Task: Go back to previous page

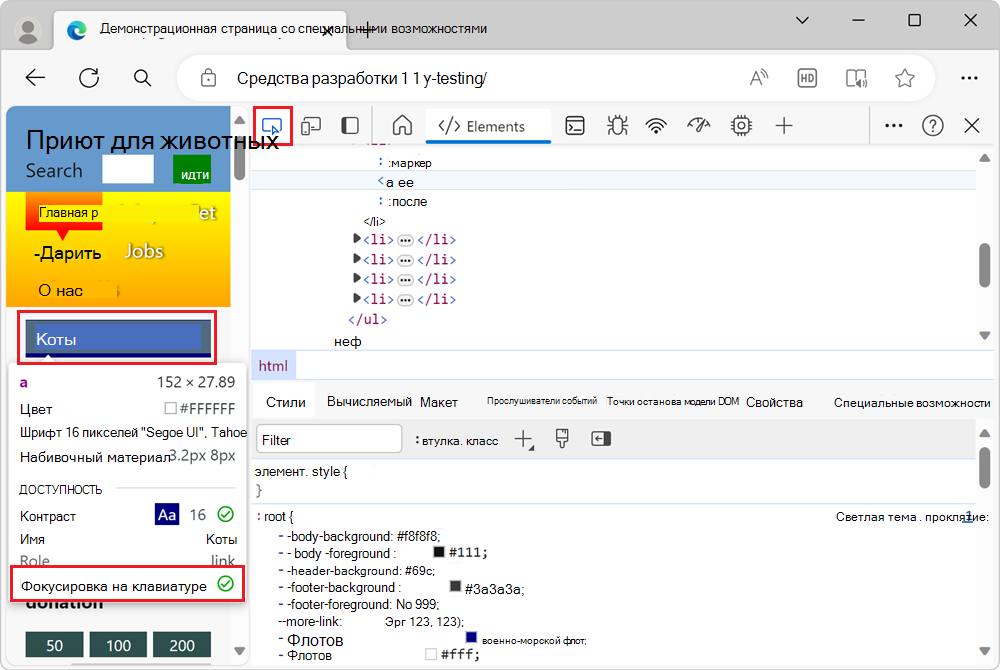Action: pos(36,78)
